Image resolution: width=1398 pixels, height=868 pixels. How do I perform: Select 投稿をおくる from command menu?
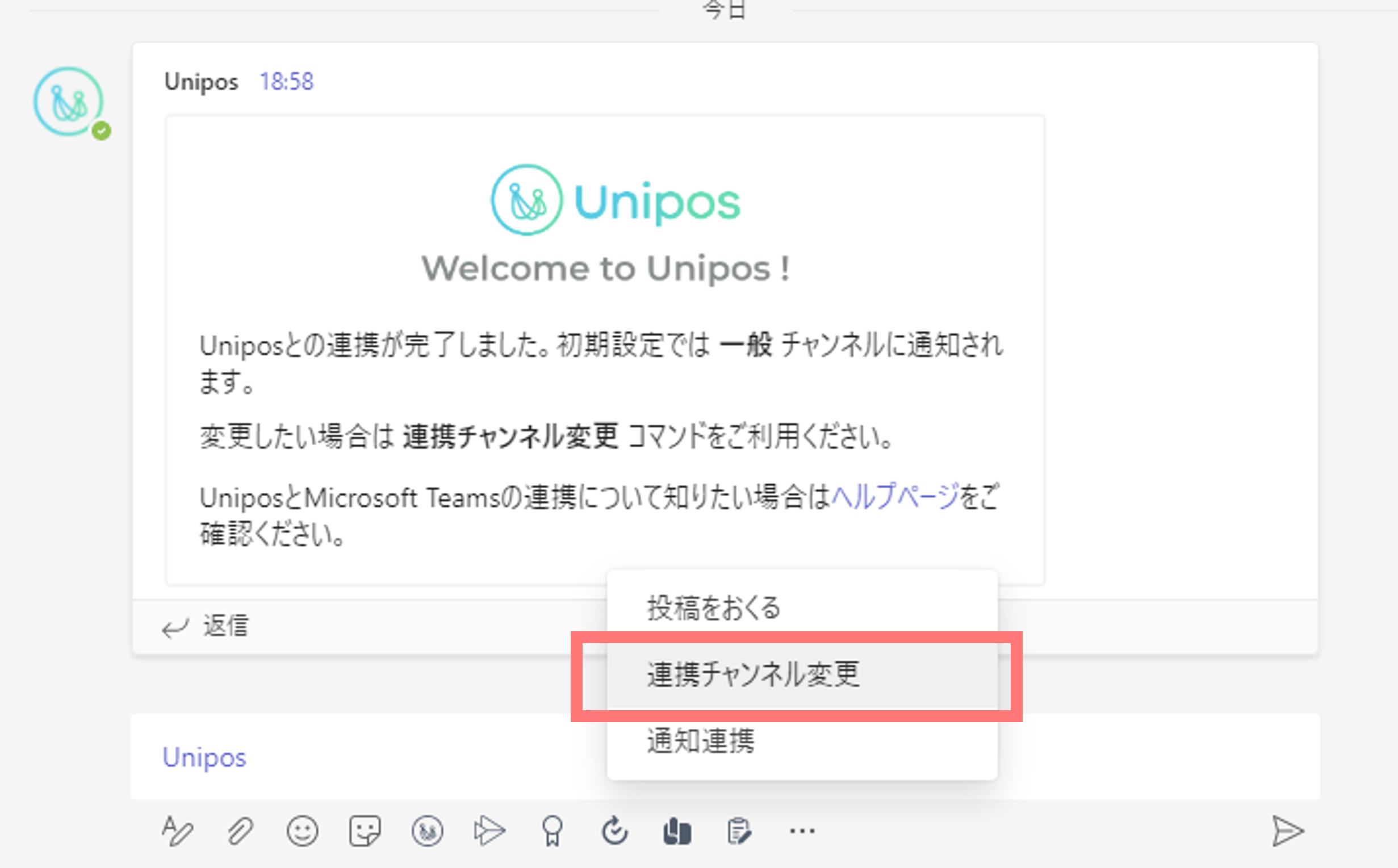802,607
